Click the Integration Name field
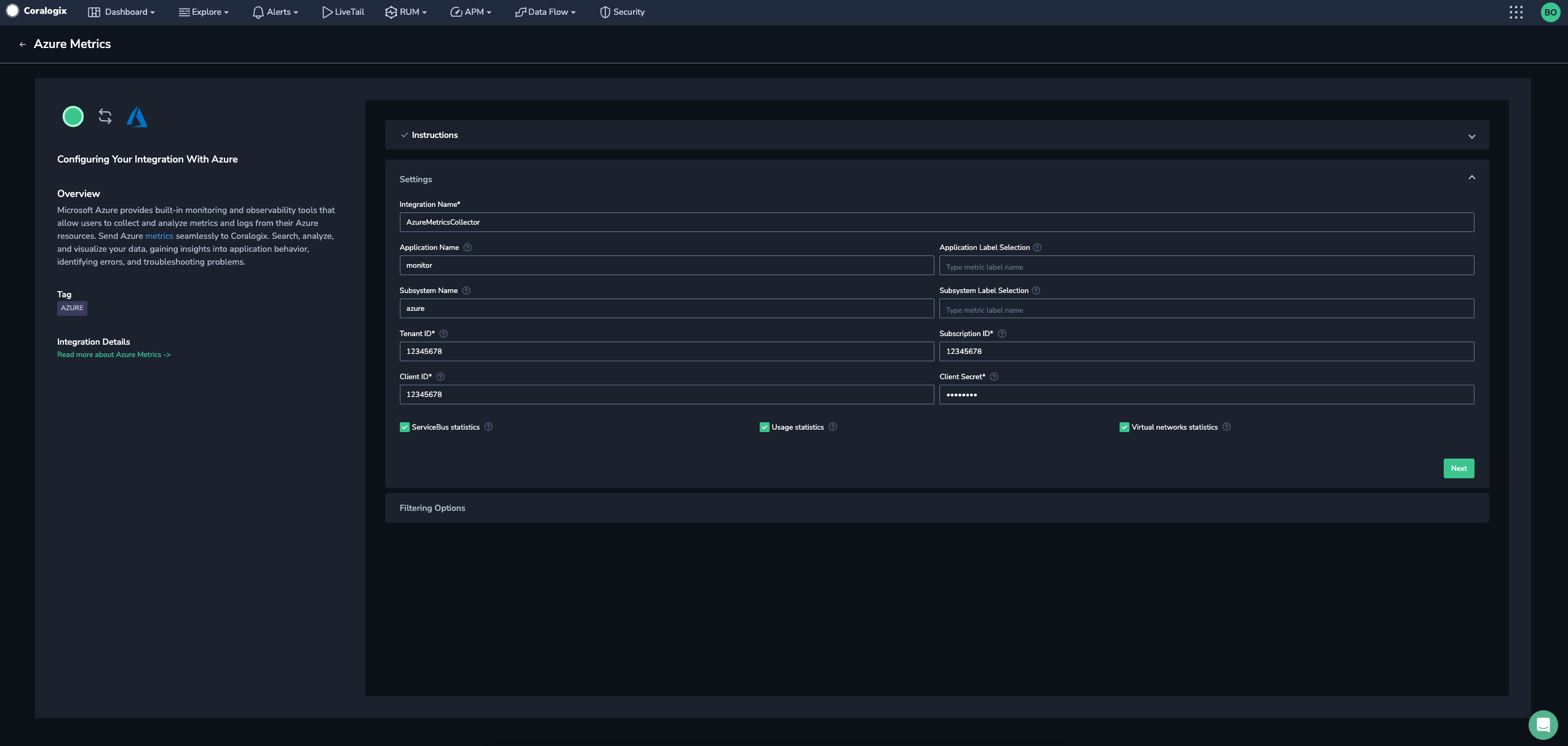 (x=937, y=222)
